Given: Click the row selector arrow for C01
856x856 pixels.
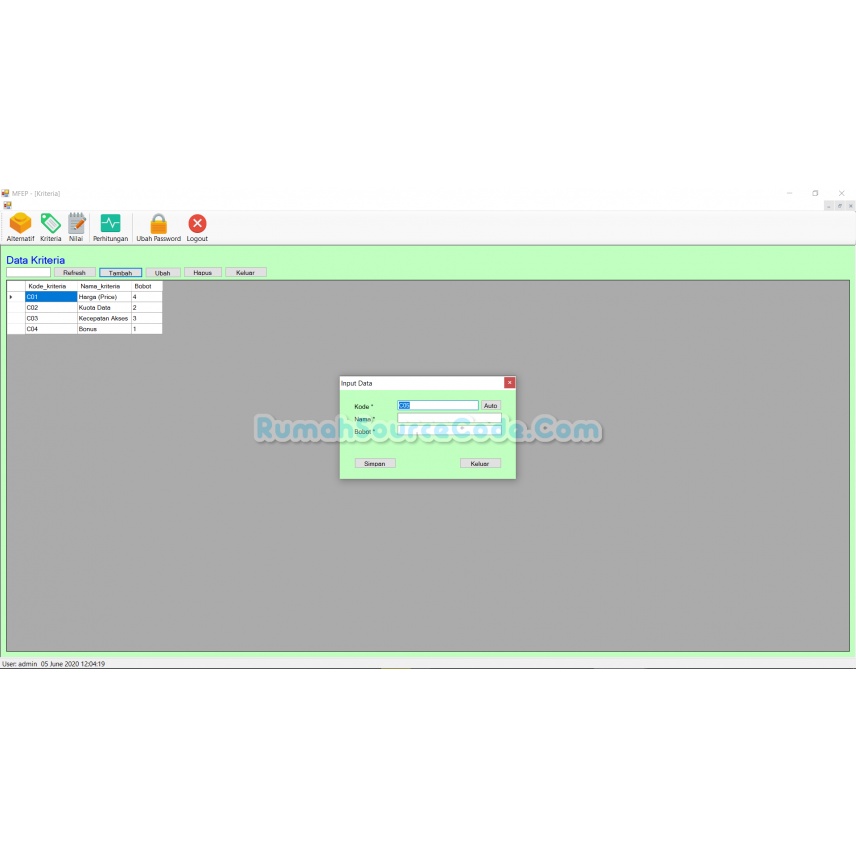Looking at the screenshot, I should (16, 297).
